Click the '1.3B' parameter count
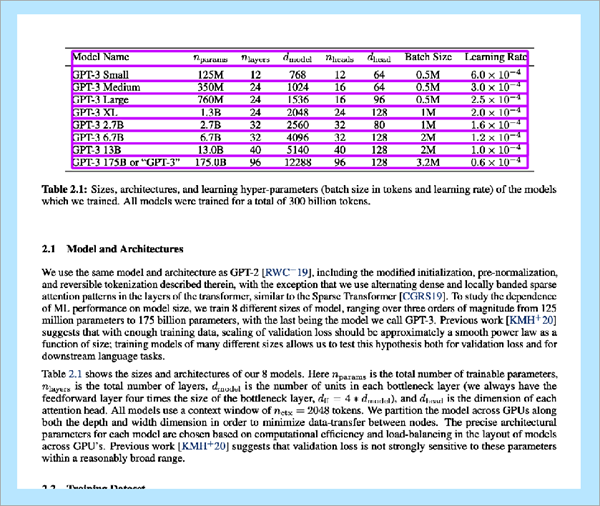The width and height of the screenshot is (600, 506). [211, 113]
